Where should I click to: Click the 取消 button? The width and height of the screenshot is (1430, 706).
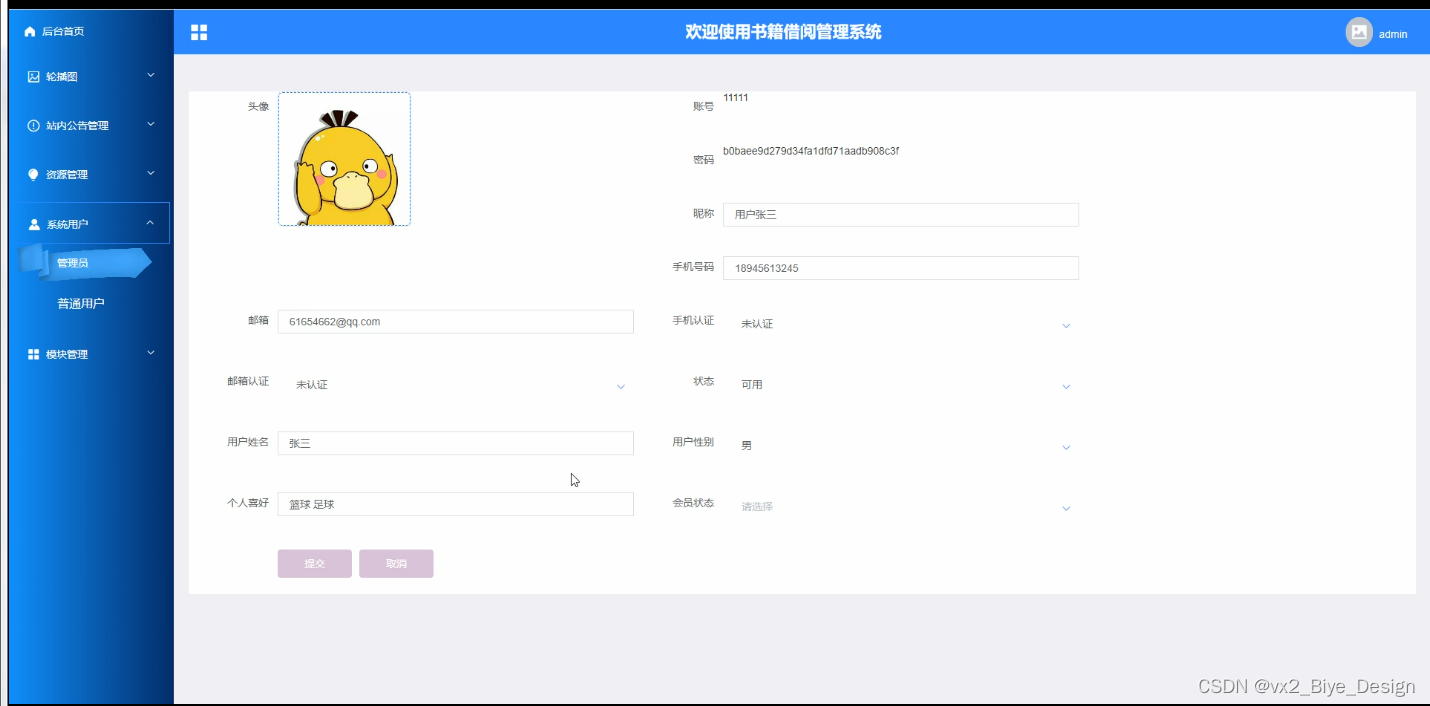(396, 564)
